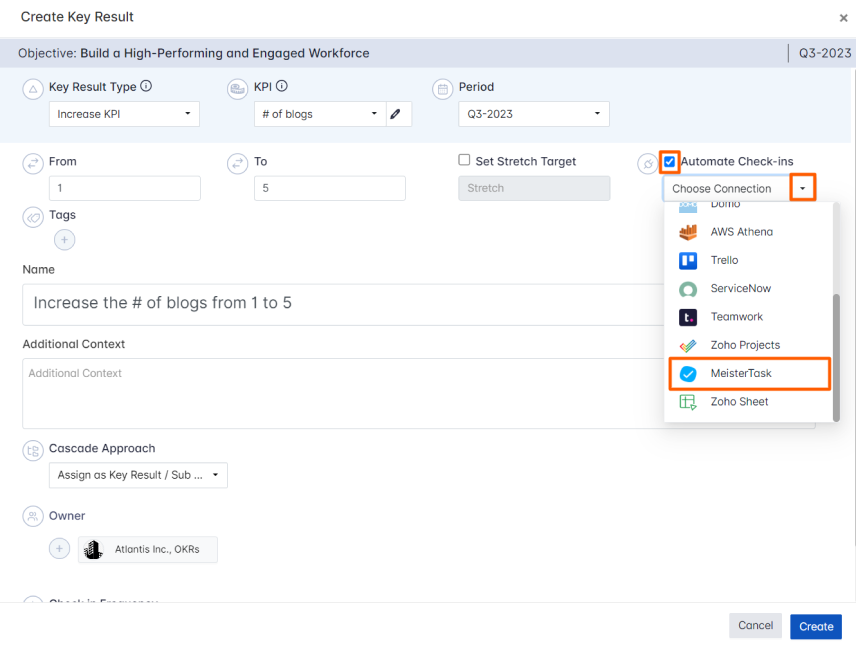Screen dimensions: 856x648
Task: Open the Key Result Type dropdown
Action: tap(124, 114)
